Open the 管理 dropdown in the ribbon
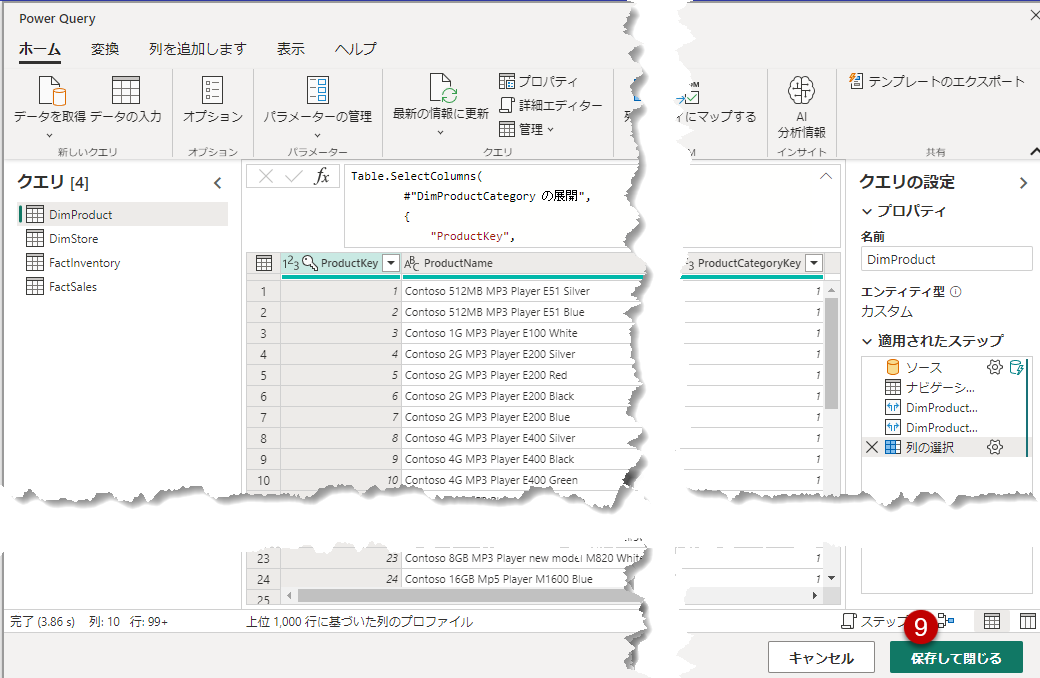The image size is (1040, 678). pyautogui.click(x=526, y=129)
